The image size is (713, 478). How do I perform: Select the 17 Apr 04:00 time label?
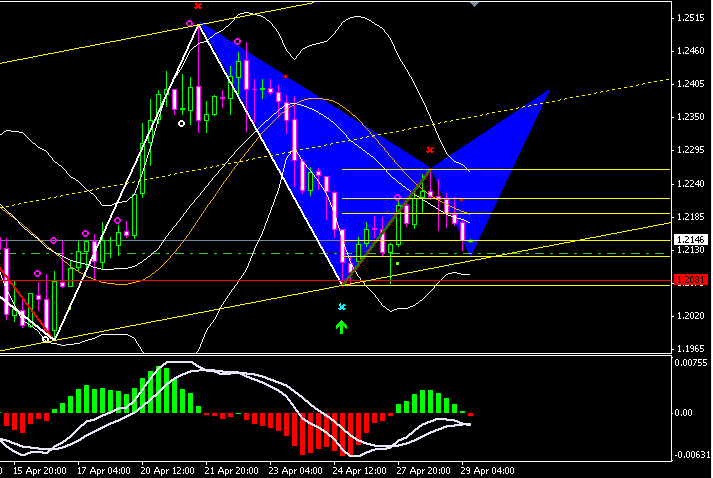pyautogui.click(x=104, y=470)
